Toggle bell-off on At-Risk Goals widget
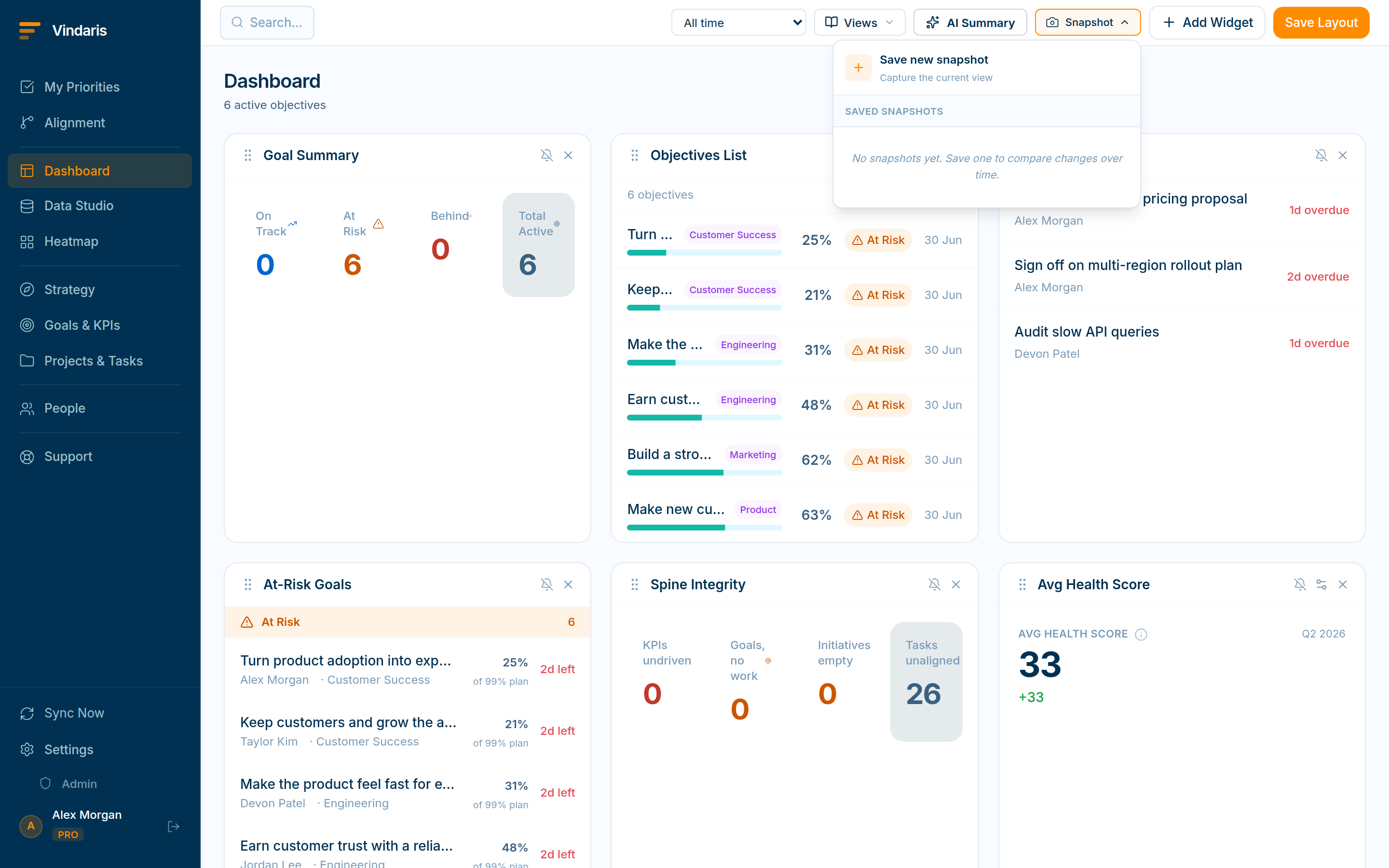1389x868 pixels. point(546,584)
